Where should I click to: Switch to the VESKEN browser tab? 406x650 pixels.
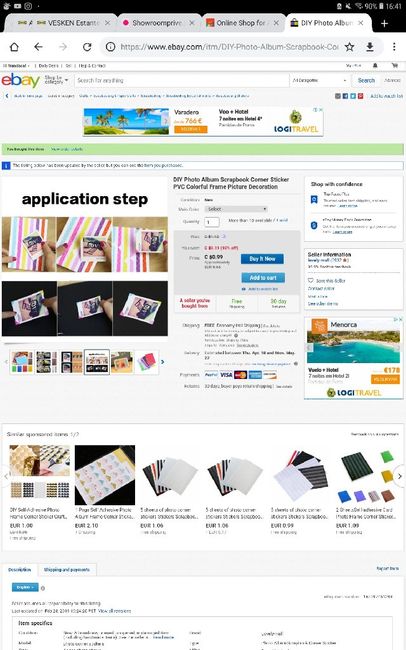(62, 23)
